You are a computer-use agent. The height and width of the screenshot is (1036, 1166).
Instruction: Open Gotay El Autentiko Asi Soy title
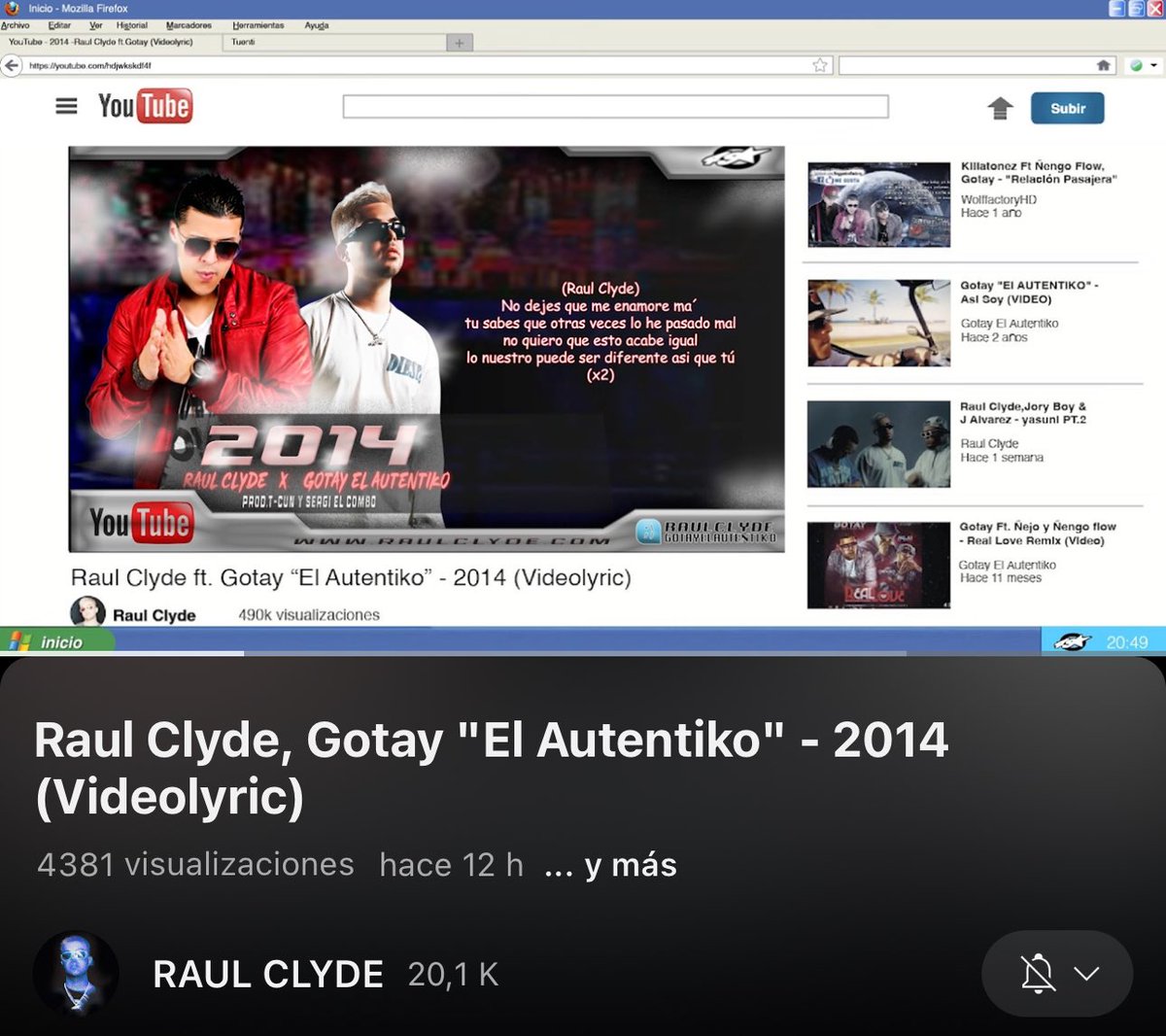pos(1028,293)
